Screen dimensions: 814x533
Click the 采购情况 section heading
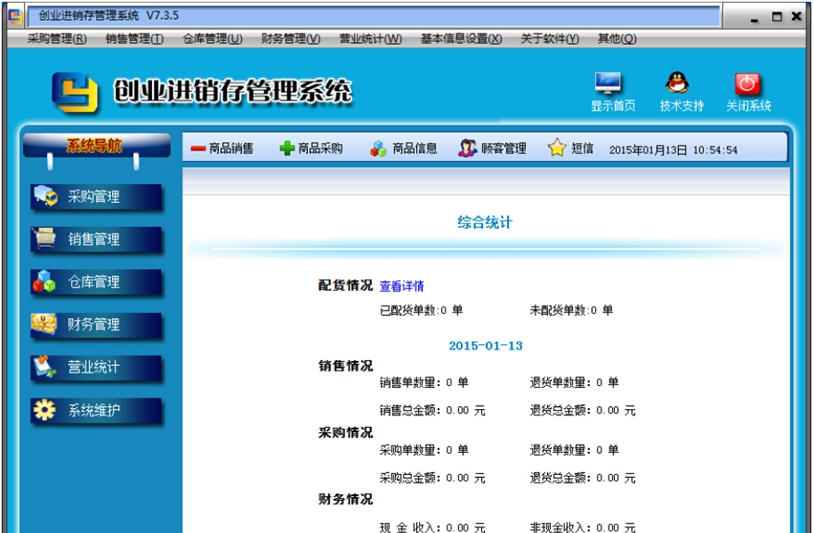(345, 432)
